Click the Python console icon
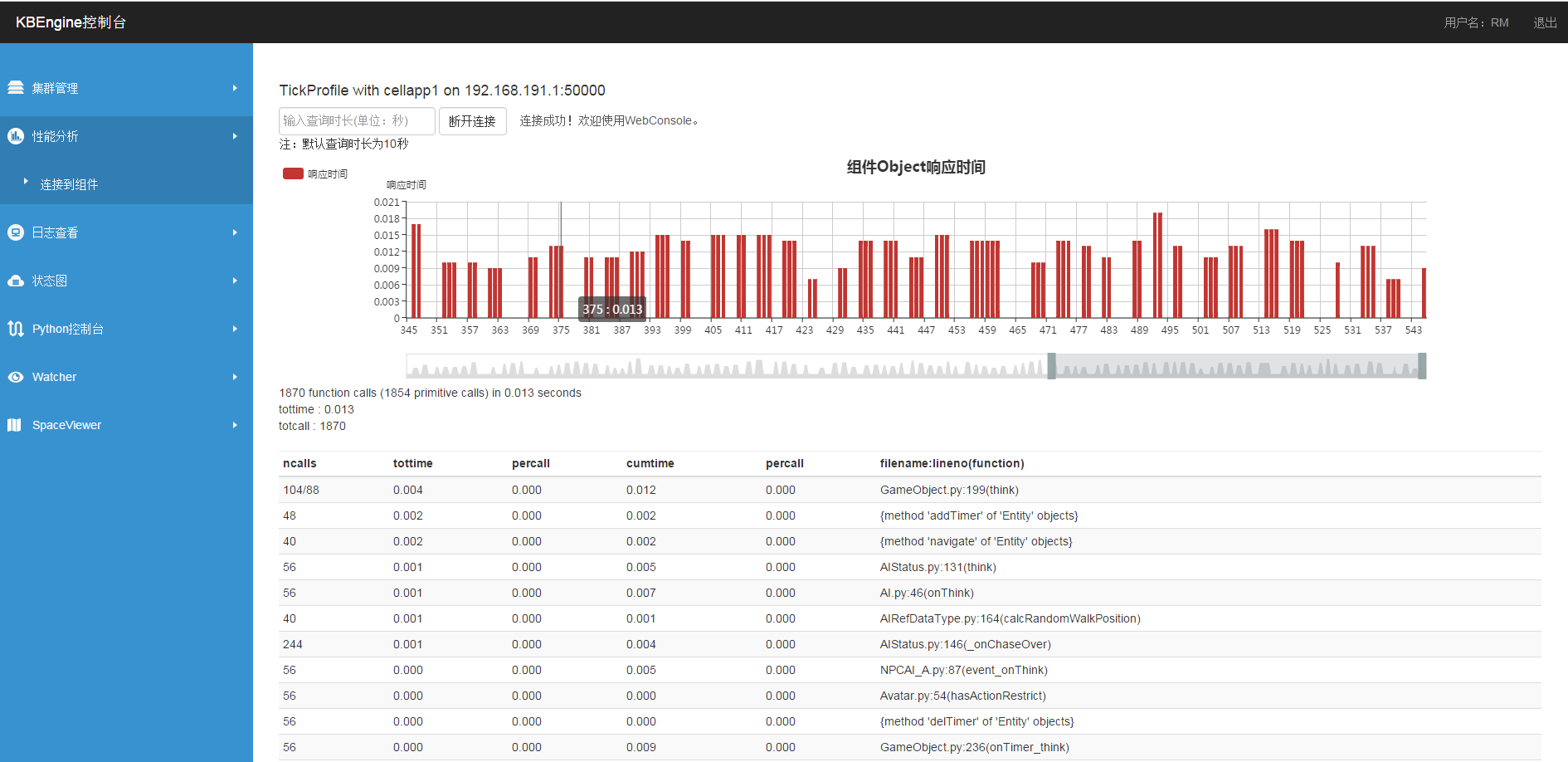Viewport: 1568px width, 762px height. tap(16, 329)
